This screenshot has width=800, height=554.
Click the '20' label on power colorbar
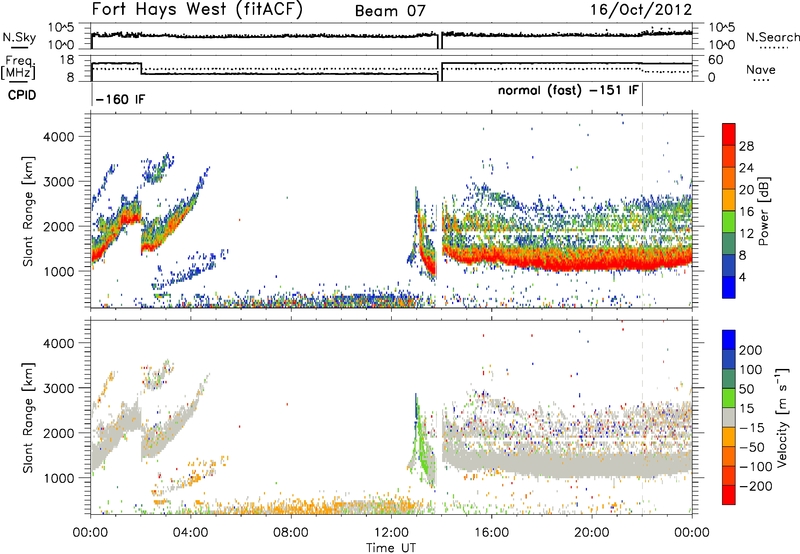746,190
